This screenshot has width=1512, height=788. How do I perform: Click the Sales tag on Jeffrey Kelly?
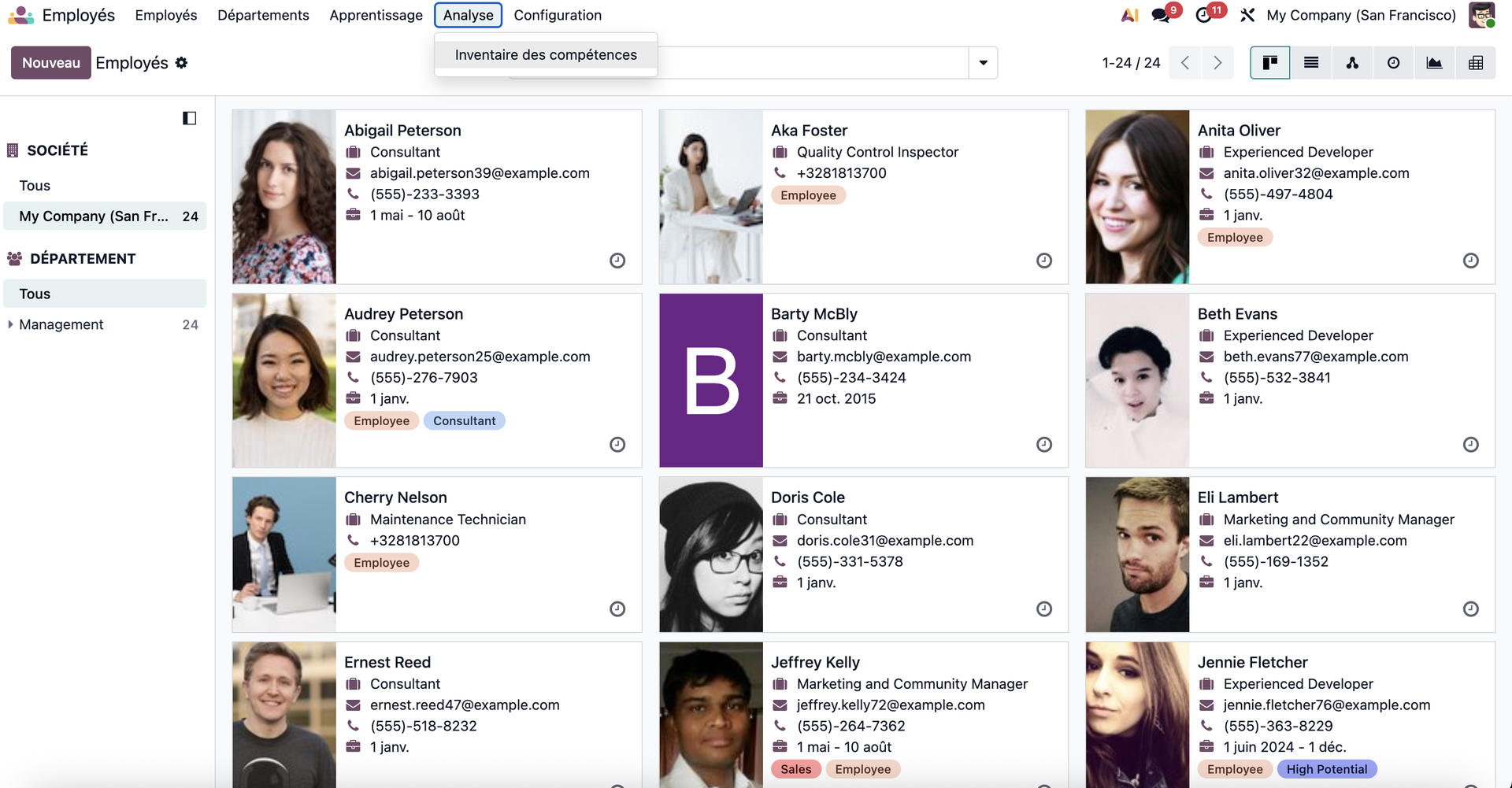tap(795, 769)
